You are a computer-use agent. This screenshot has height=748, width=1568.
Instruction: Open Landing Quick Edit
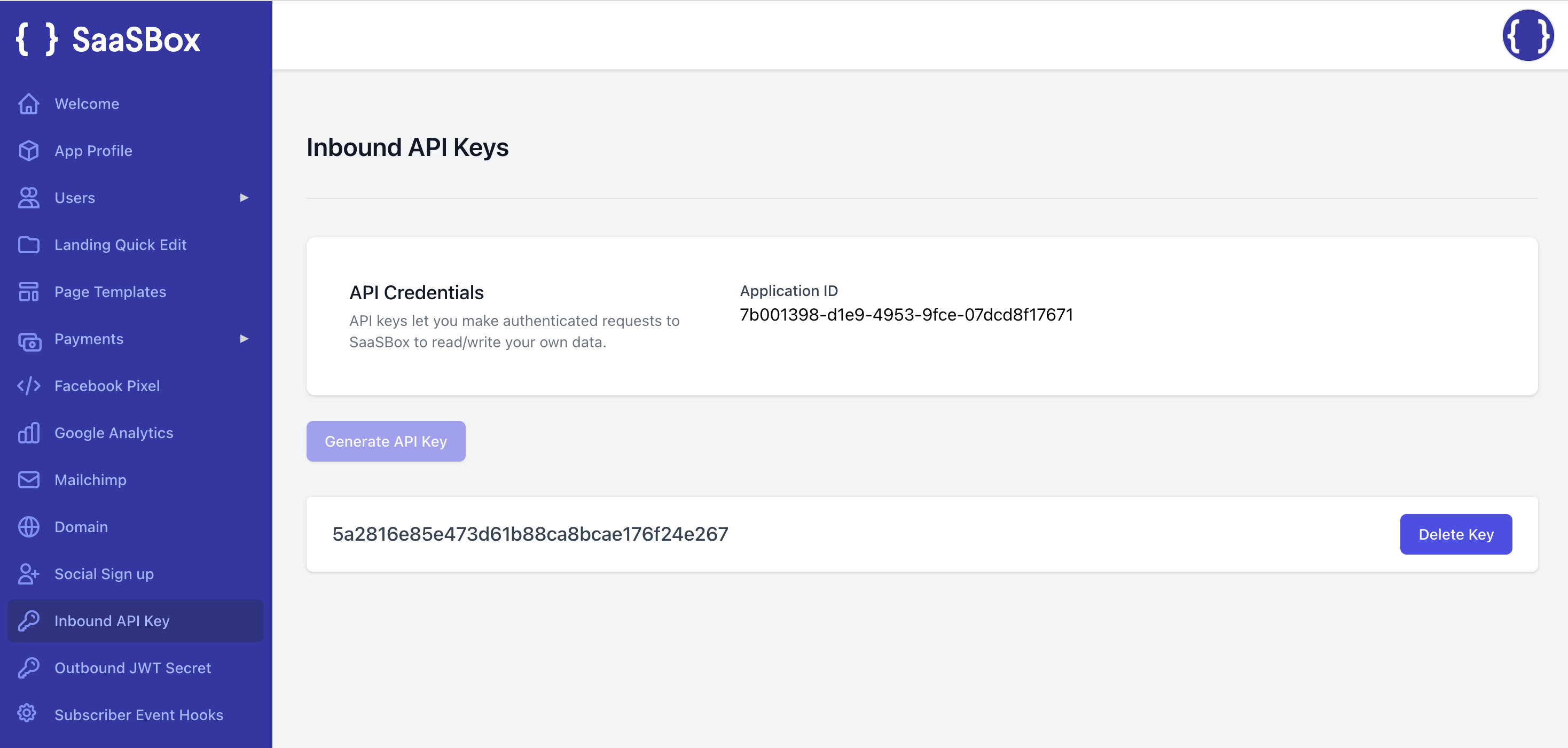(135, 244)
